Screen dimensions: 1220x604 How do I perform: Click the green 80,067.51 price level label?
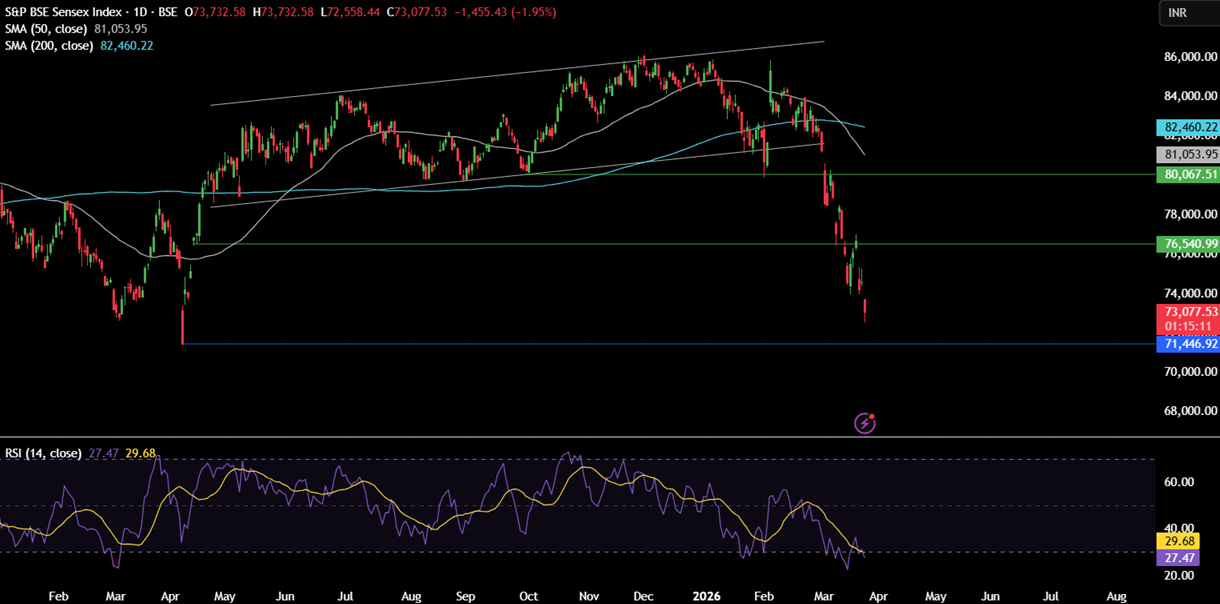pyautogui.click(x=1189, y=174)
